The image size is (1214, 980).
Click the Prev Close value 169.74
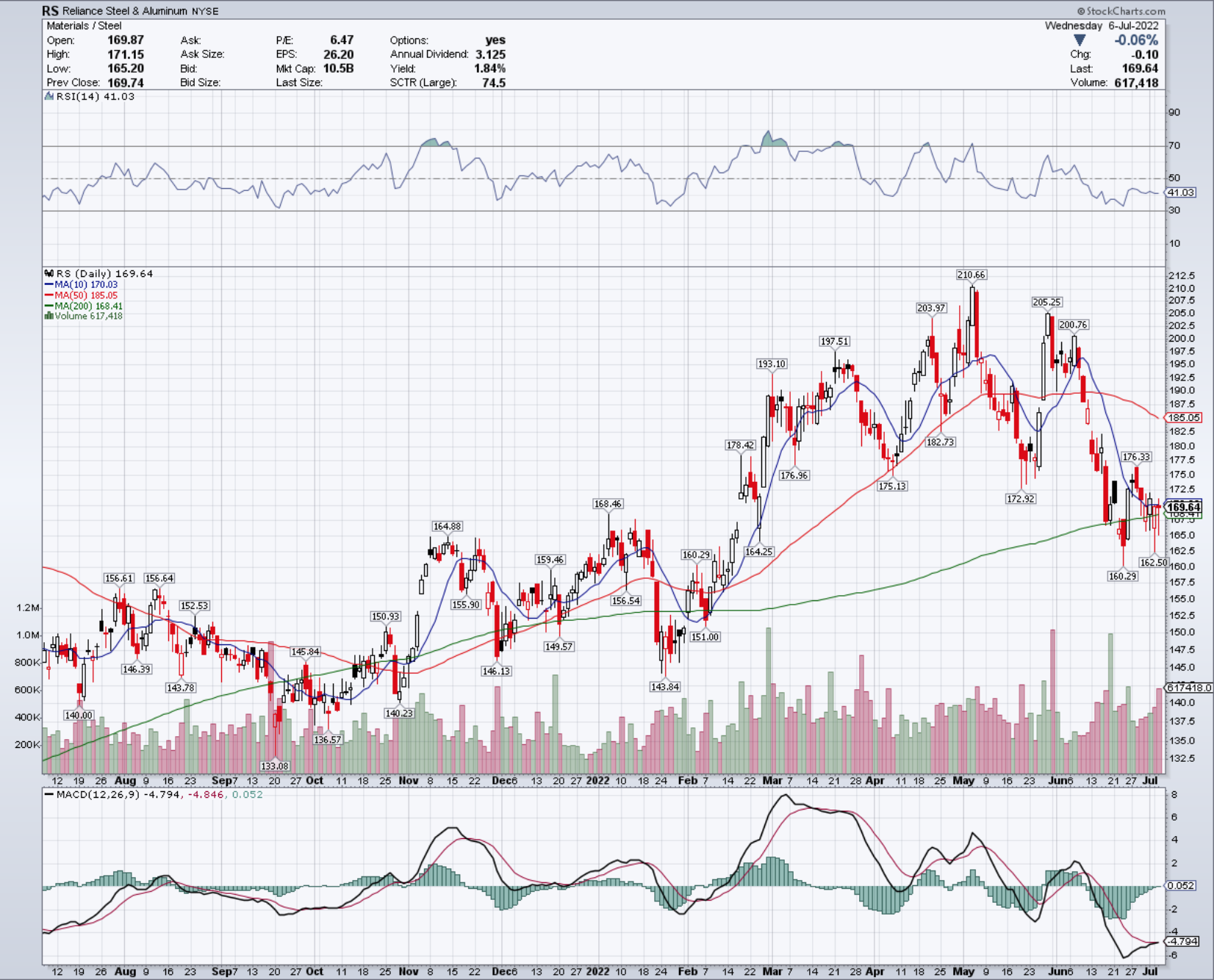pos(126,82)
